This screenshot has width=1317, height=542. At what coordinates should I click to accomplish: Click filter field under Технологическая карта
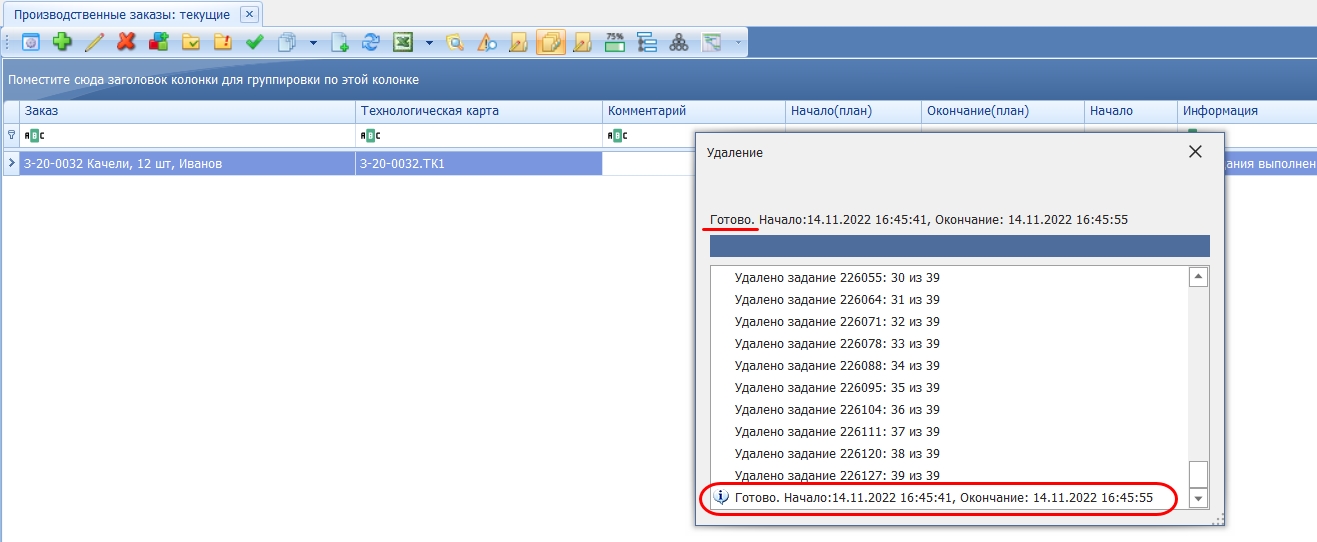pyautogui.click(x=479, y=135)
